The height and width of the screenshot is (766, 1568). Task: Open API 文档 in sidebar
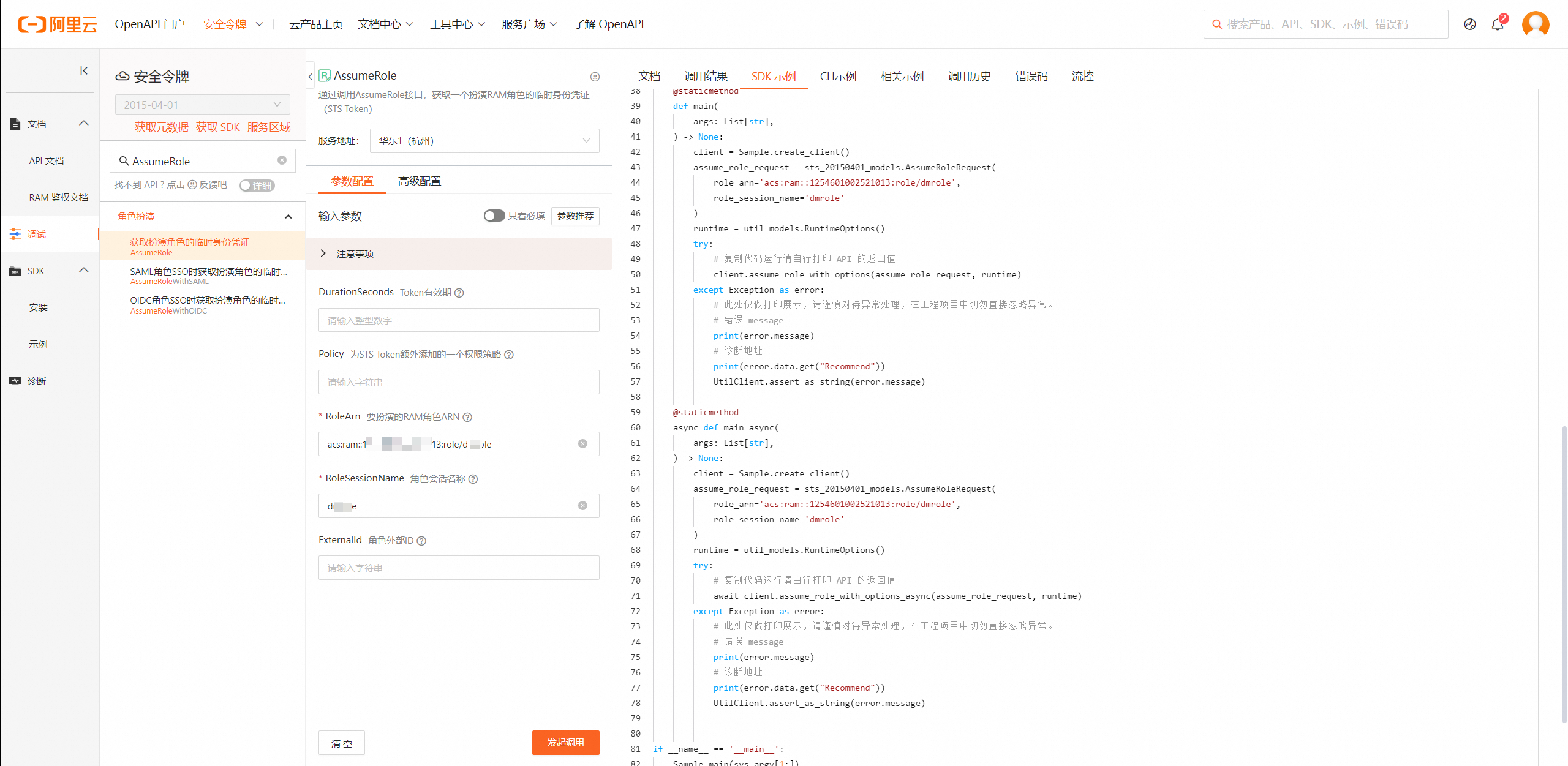coord(47,160)
